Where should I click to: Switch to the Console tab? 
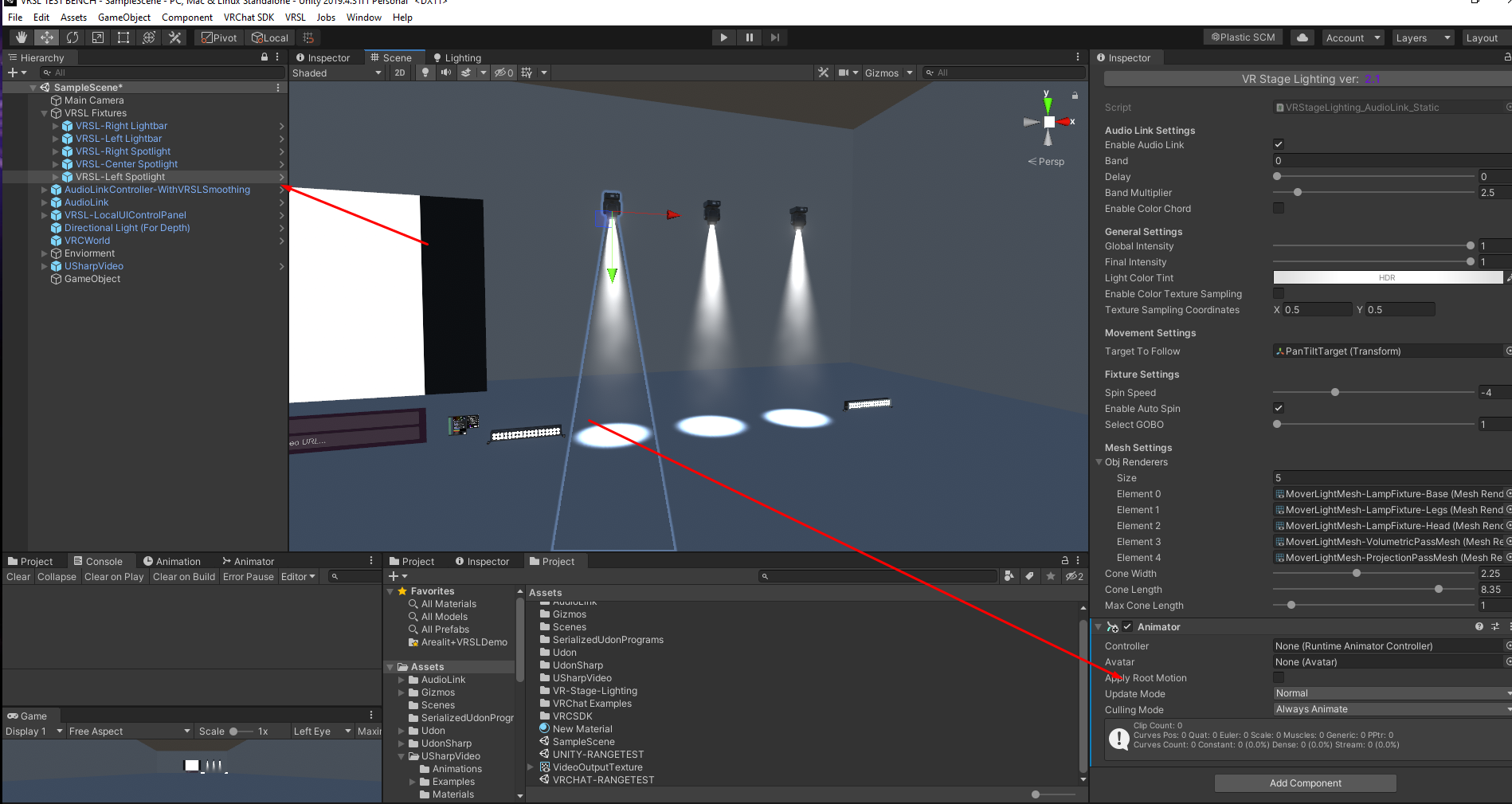(x=97, y=561)
